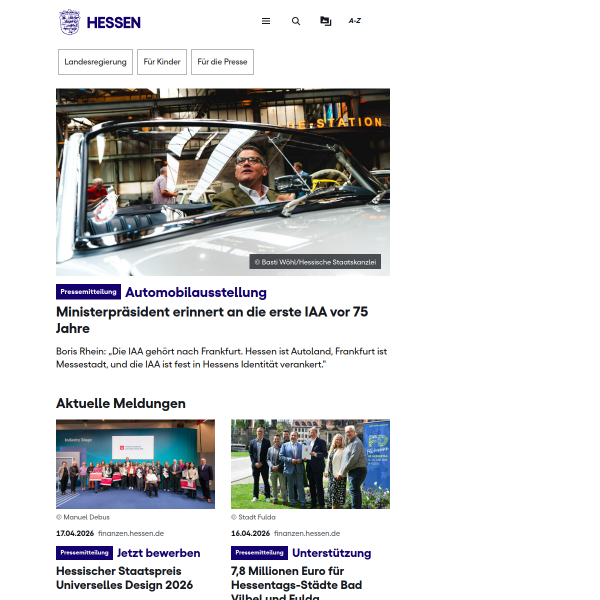Image resolution: width=600 pixels, height=600 pixels.
Task: Click the Aktuelle Meldungen heading
Action: click(x=121, y=403)
